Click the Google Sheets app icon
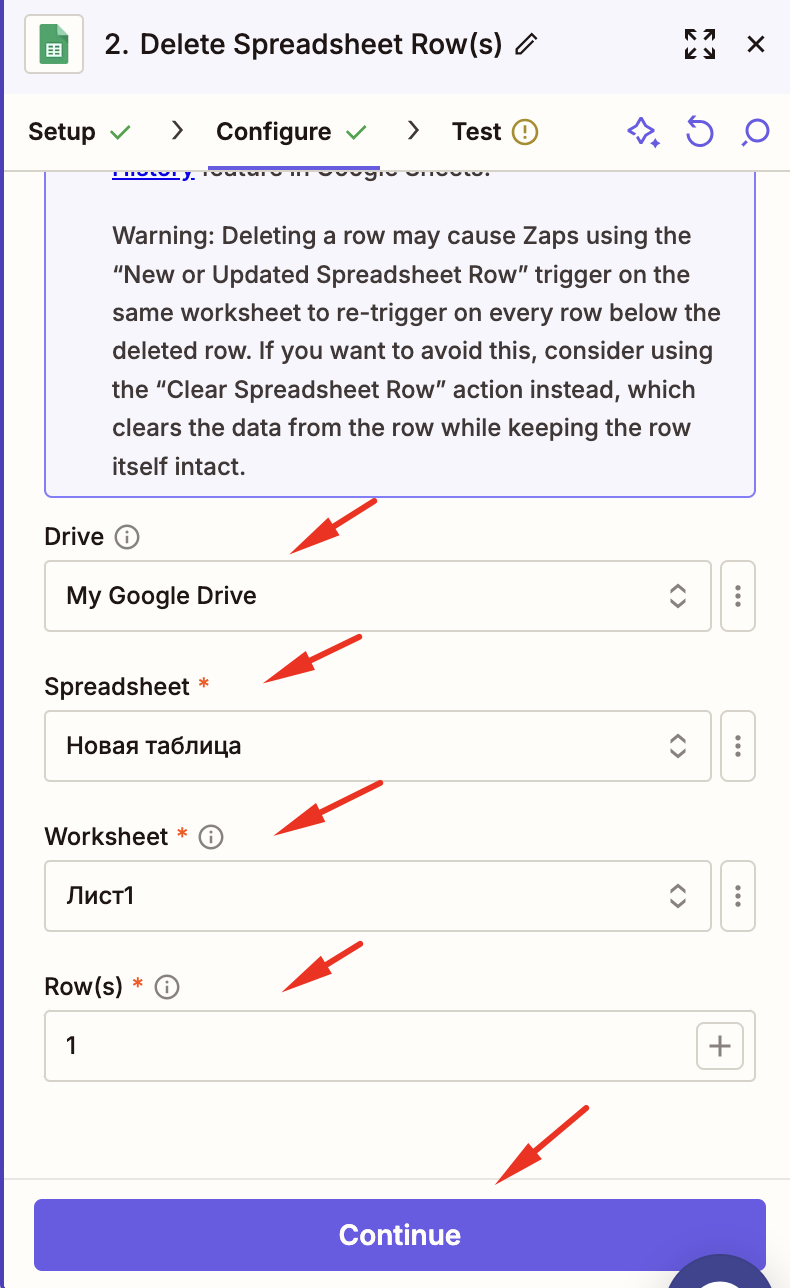 tap(54, 45)
